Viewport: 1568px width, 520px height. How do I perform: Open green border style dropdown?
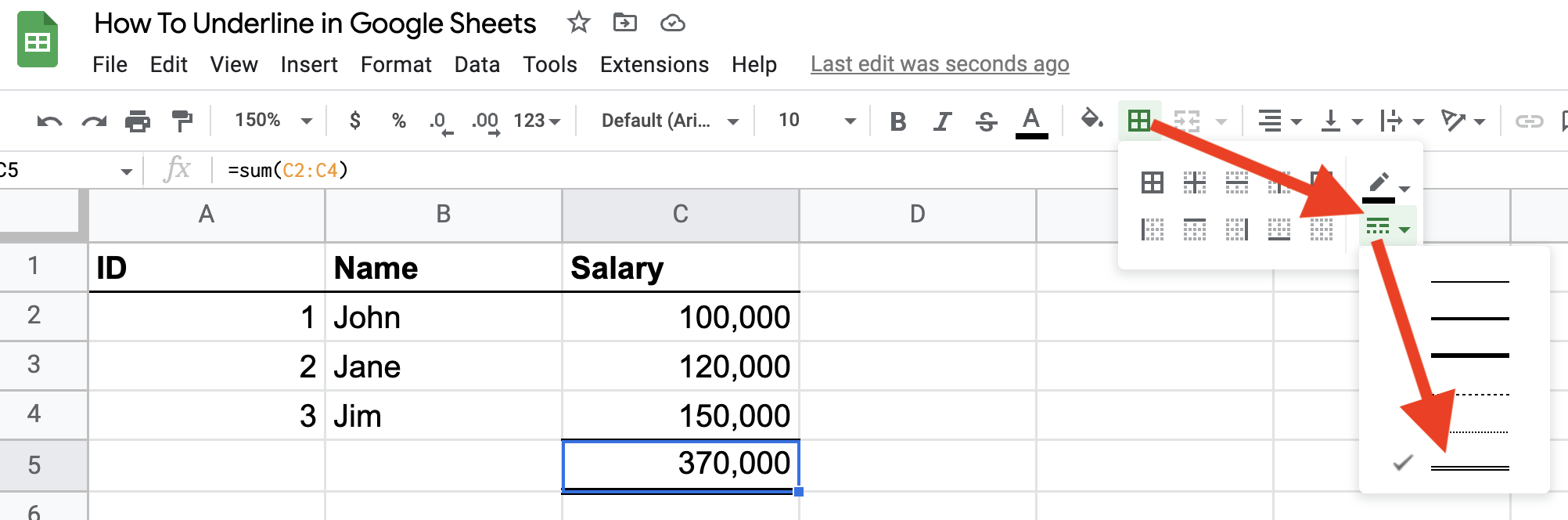tap(1387, 228)
